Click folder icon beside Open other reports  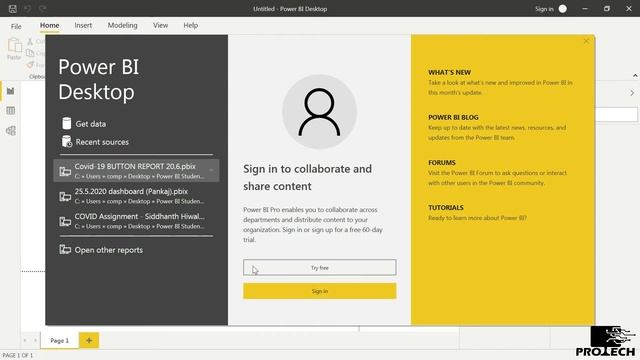coord(65,249)
